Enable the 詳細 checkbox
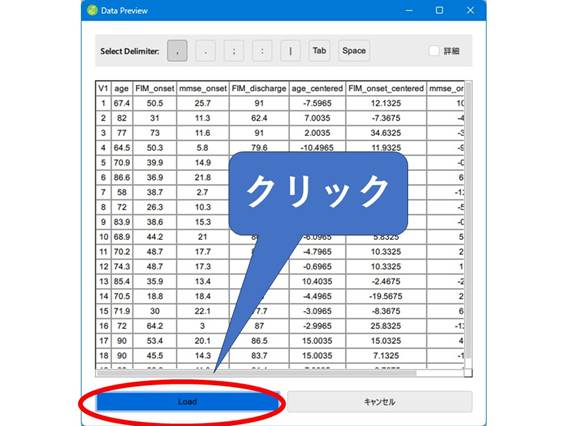This screenshot has height=426, width=567. click(434, 51)
